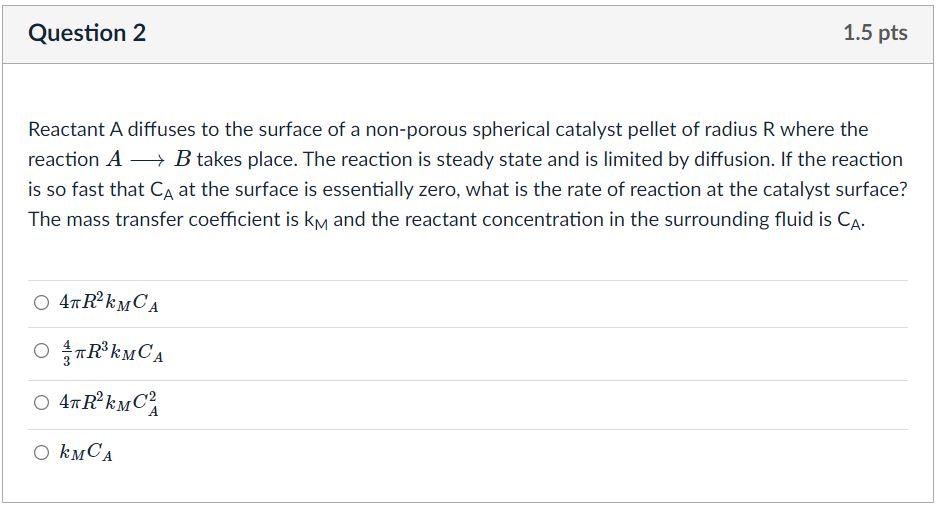Select the 4πR²k_MC_A answer radio button
This screenshot has height=509, width=940.
click(x=41, y=303)
